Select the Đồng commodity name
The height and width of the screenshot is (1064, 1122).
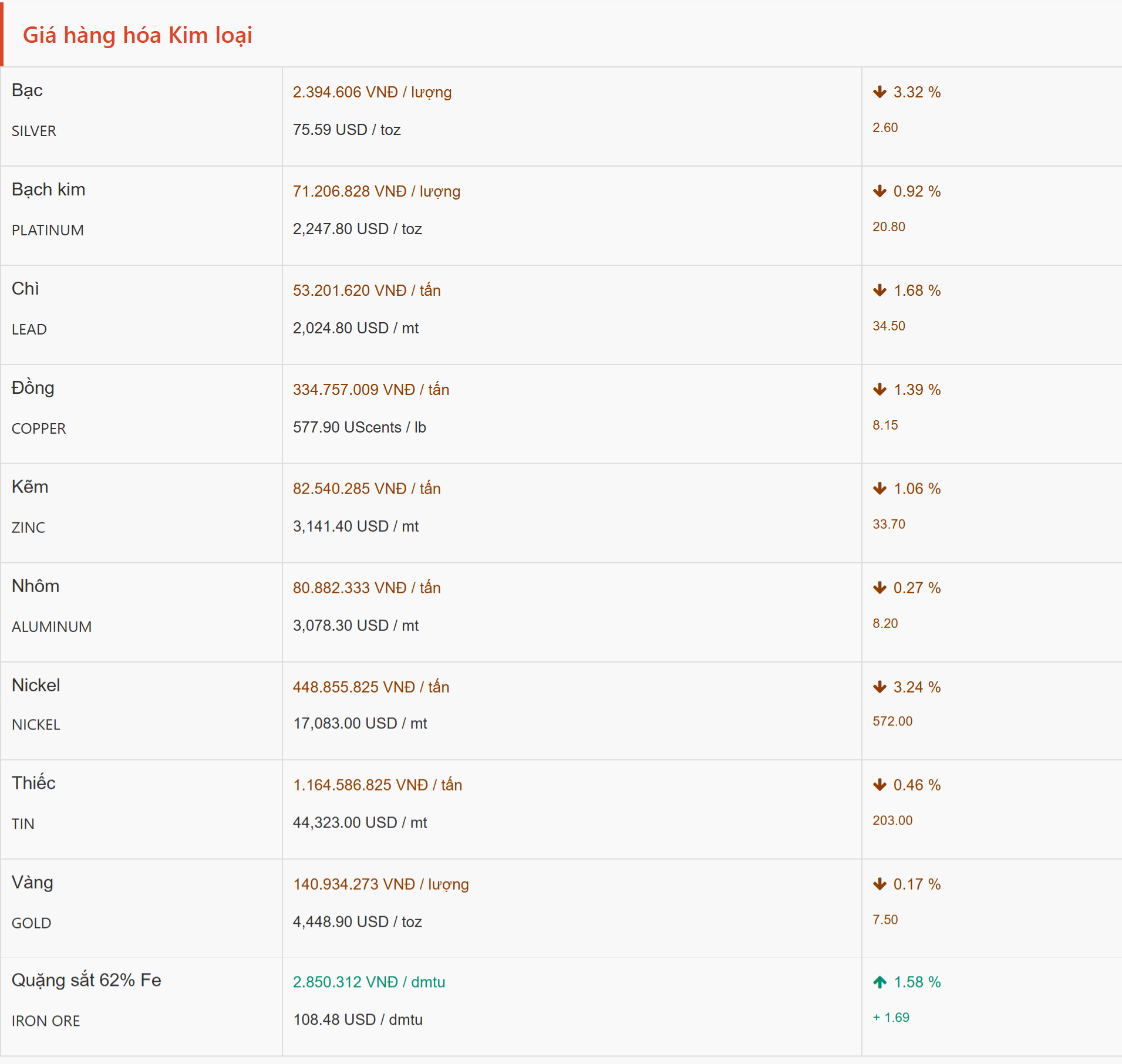pyautogui.click(x=33, y=388)
